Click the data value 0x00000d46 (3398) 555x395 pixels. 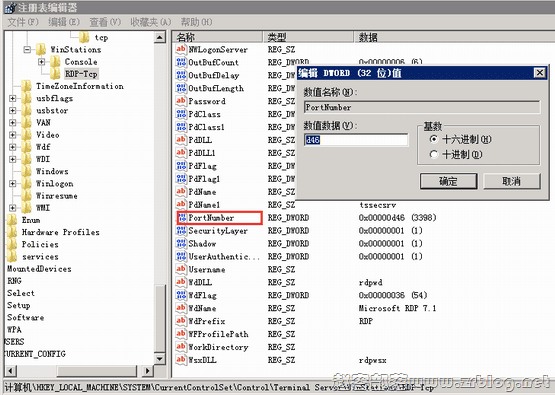397,218
